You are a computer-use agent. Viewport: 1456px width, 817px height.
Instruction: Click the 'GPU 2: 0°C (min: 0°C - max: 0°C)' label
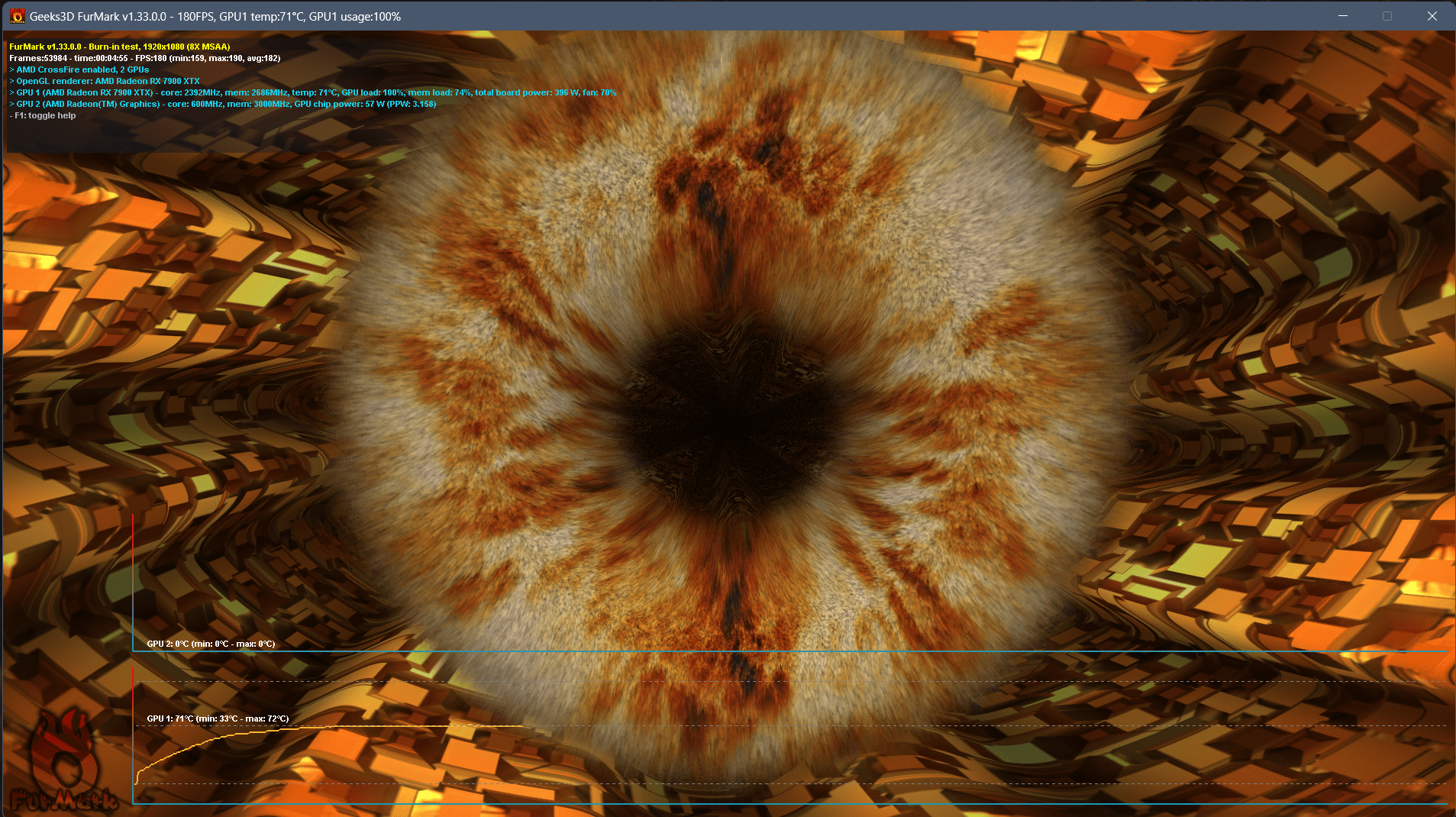coord(211,644)
